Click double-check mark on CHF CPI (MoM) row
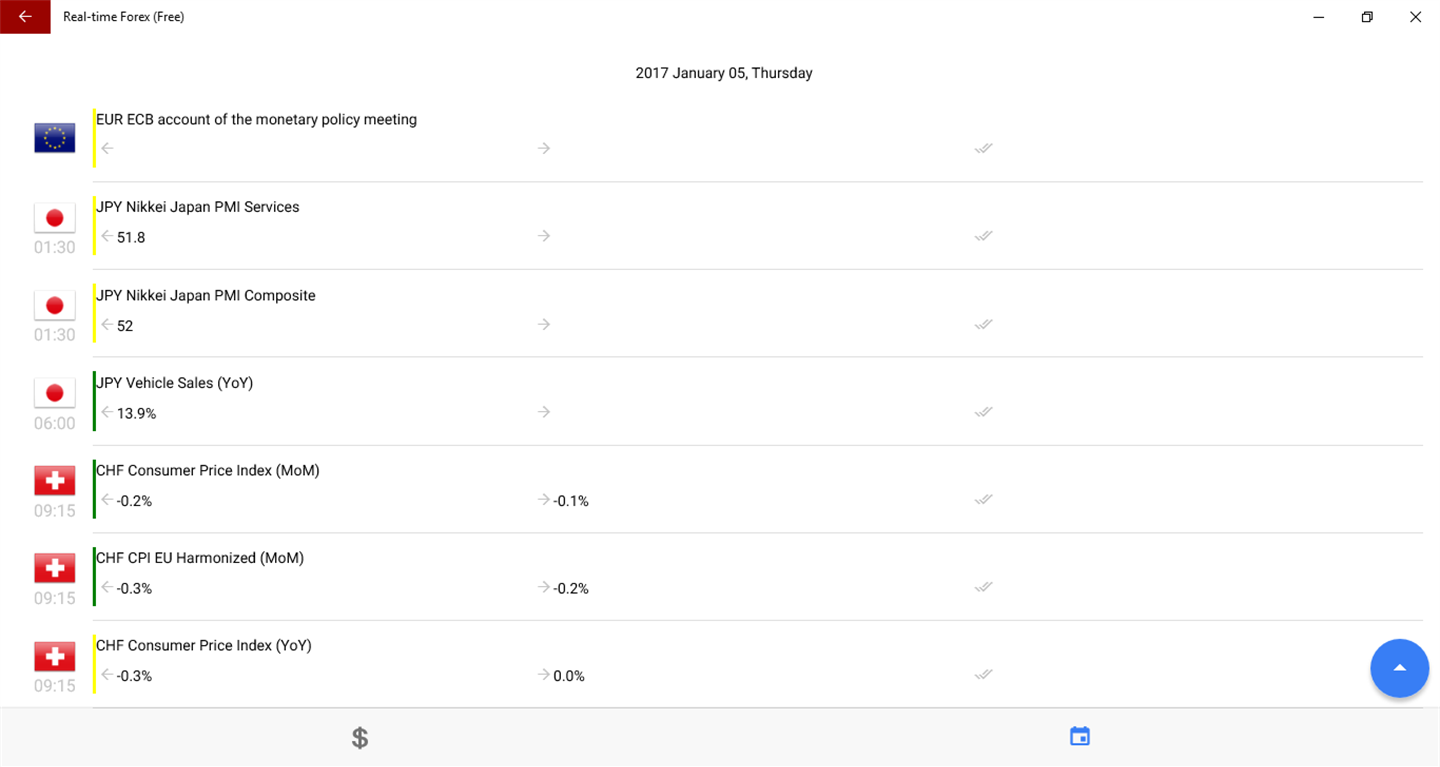The image size is (1440, 767). point(984,499)
